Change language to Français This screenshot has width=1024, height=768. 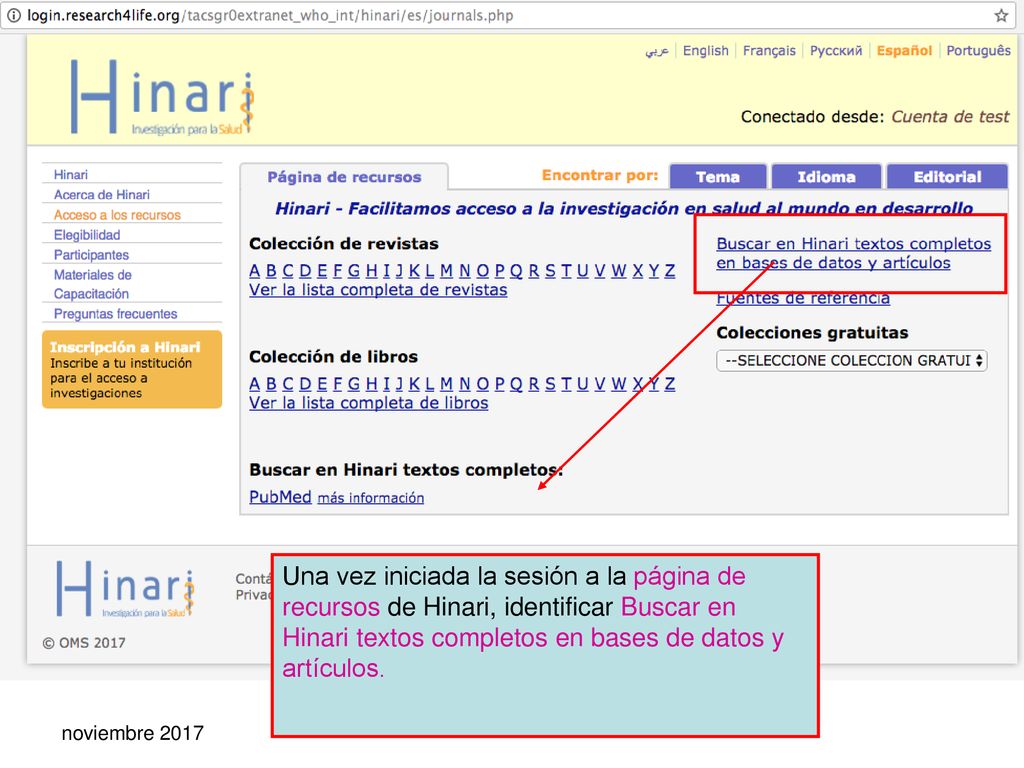[769, 50]
